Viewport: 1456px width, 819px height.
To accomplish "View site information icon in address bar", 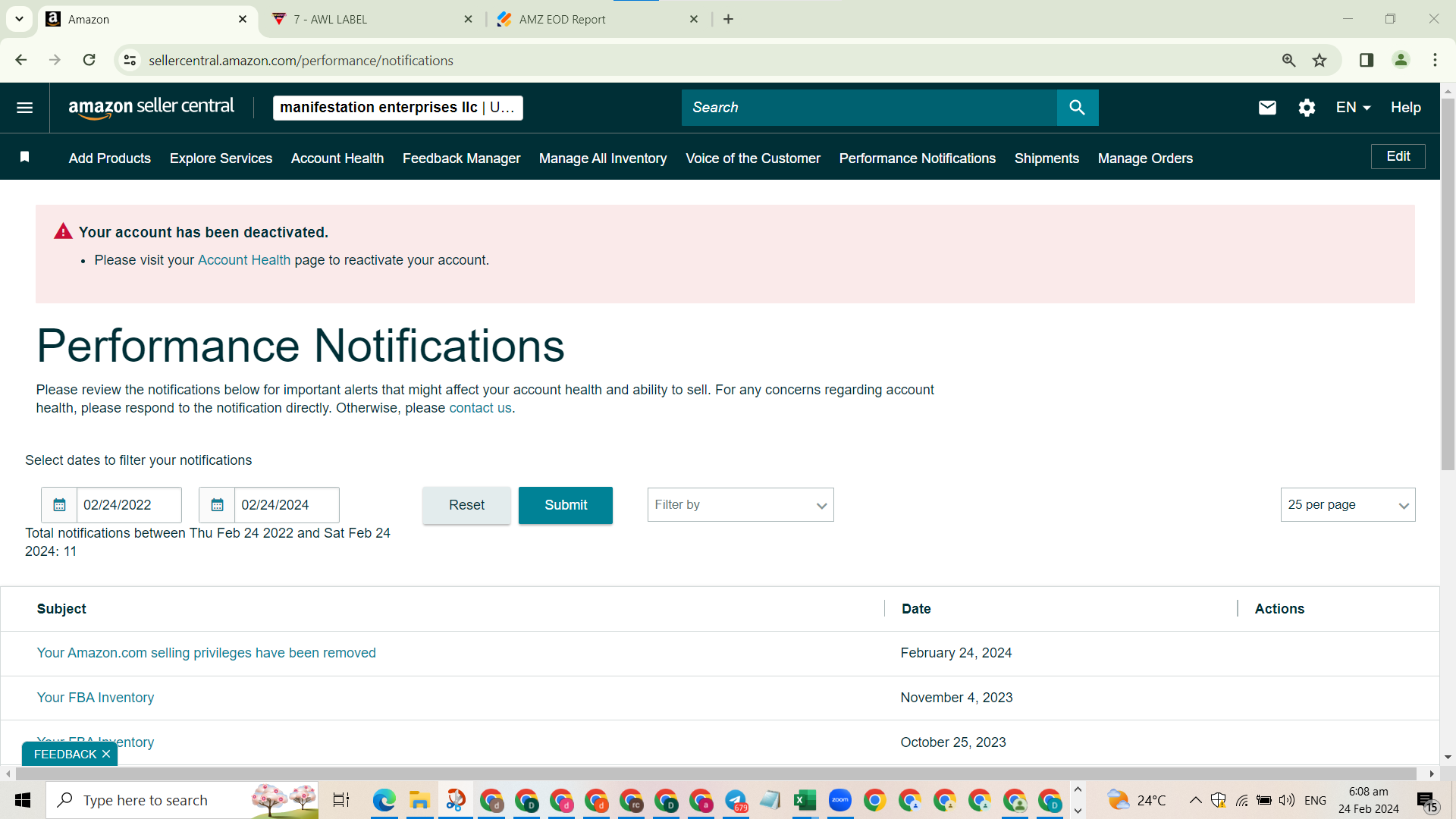I will pos(130,60).
